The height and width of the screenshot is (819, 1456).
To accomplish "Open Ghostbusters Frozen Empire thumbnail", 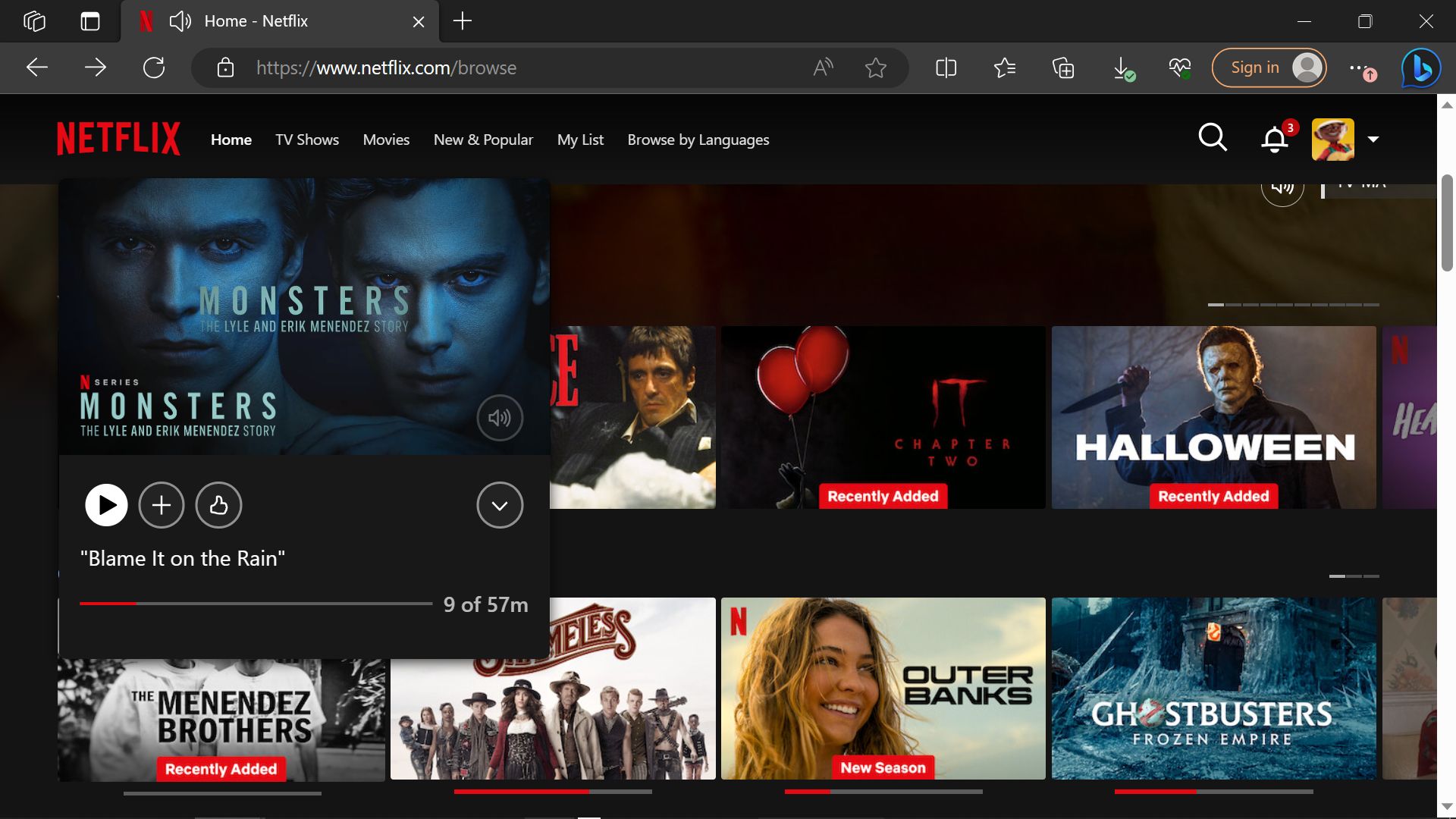I will coord(1214,689).
